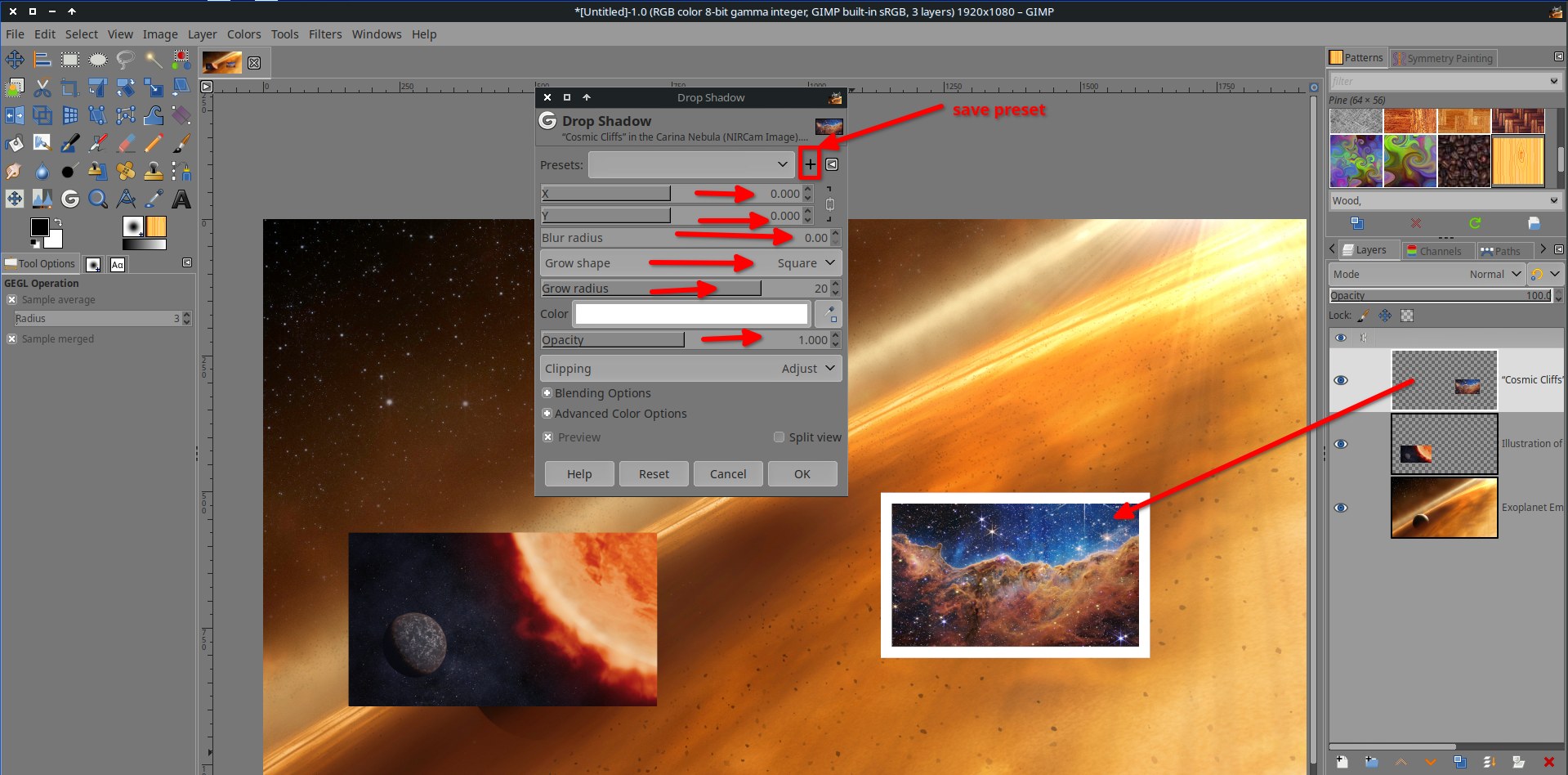Select the Pencil tool
The width and height of the screenshot is (1568, 775).
click(x=154, y=143)
